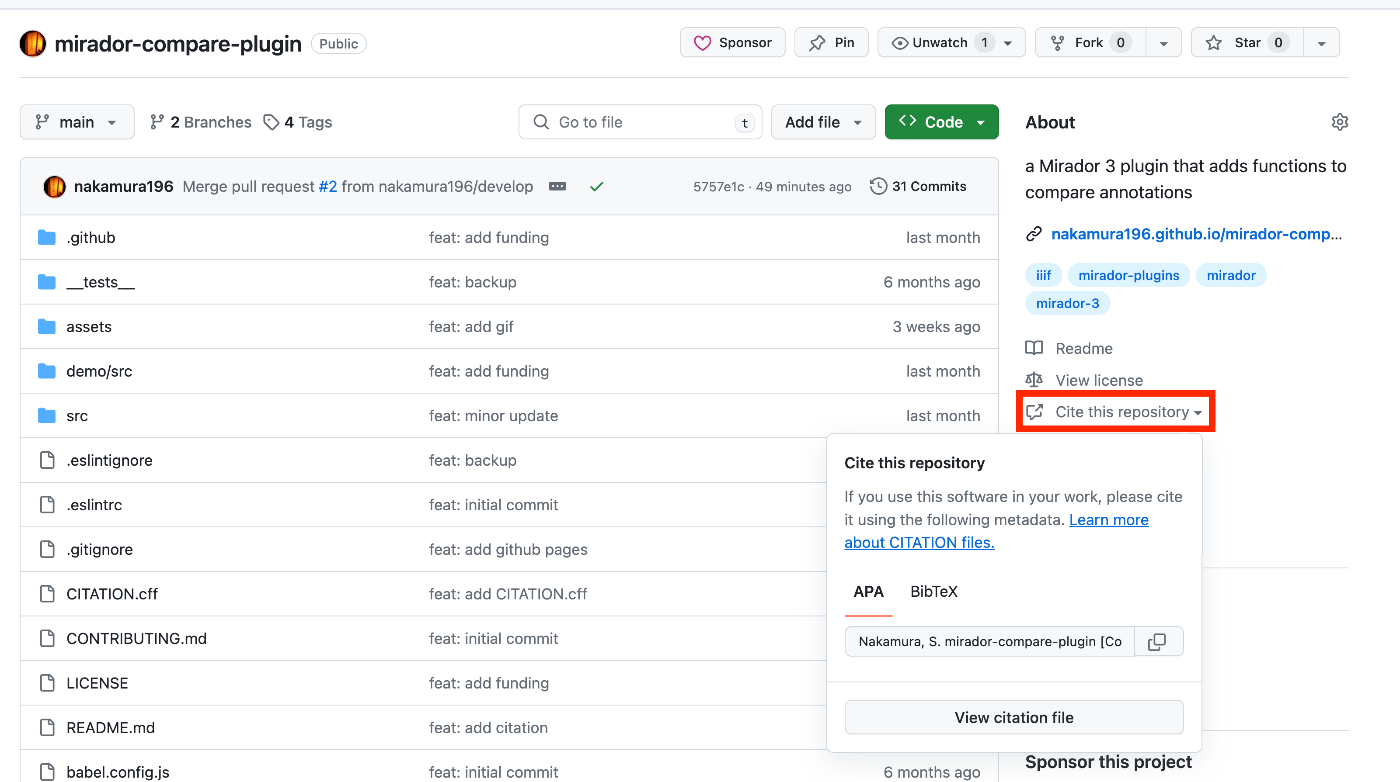Open the Fork options dropdown arrow
Viewport: 1400px width, 782px height.
[x=1163, y=43]
